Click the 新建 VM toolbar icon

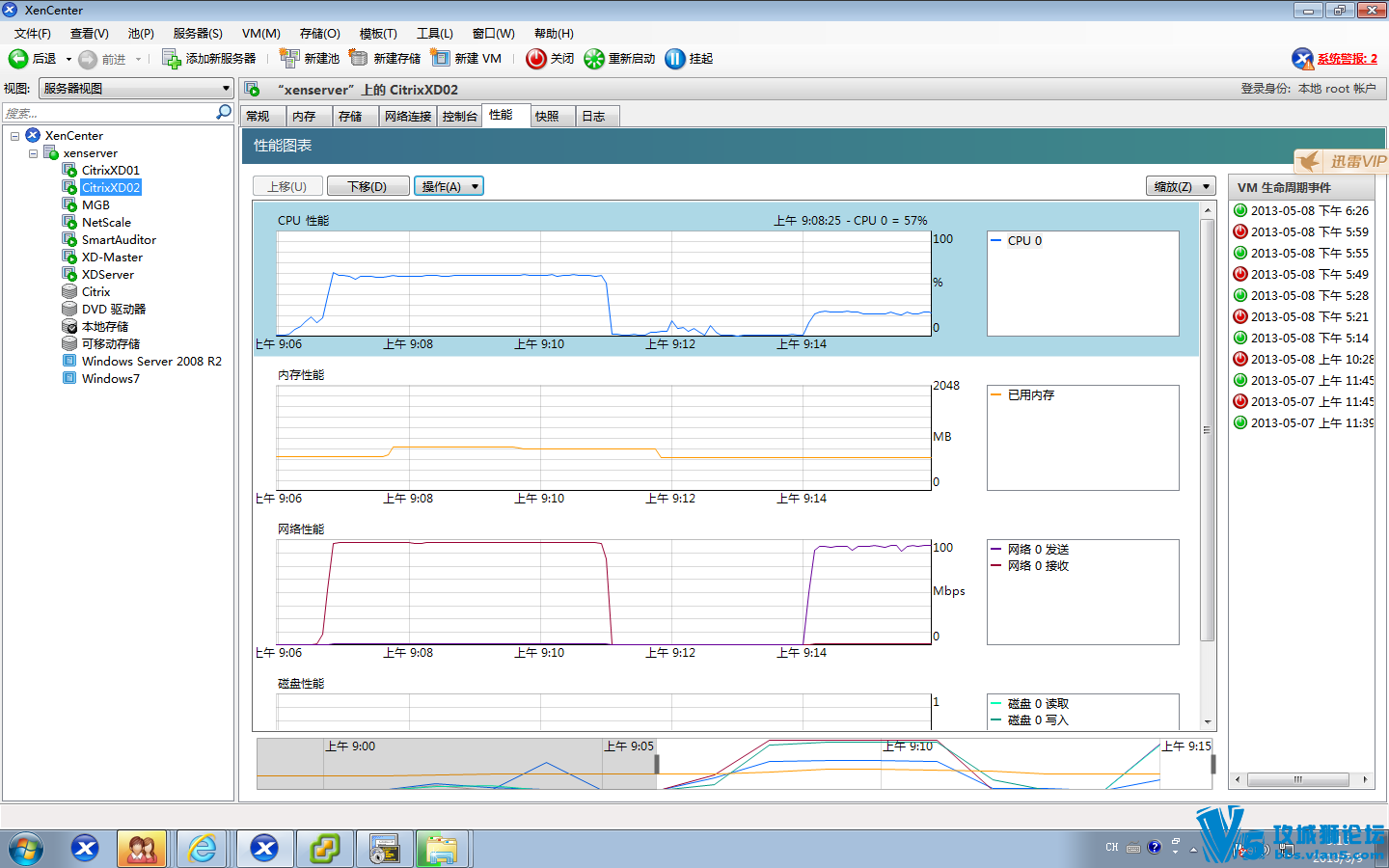pos(441,59)
